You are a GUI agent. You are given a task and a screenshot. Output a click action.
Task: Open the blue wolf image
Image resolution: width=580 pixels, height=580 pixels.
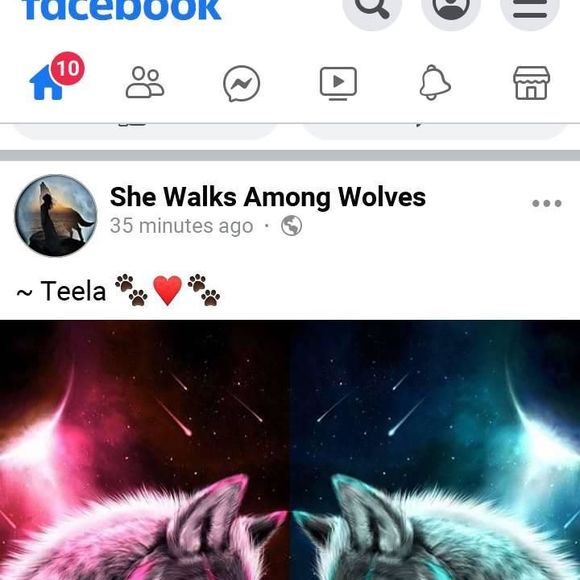pos(435,450)
